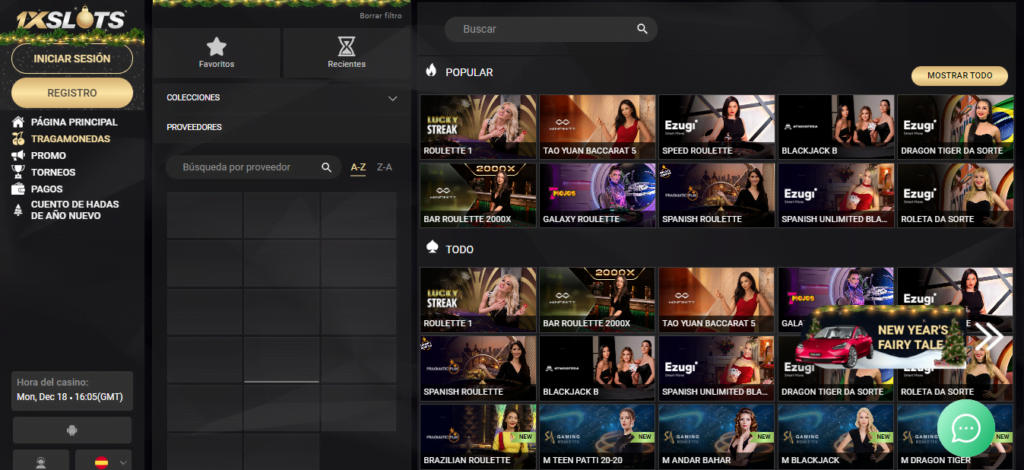This screenshot has width=1024, height=470.
Task: Click the Popular flame icon
Action: 431,70
